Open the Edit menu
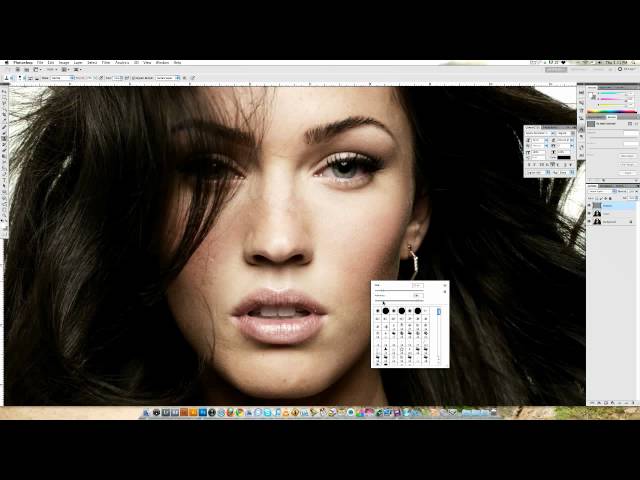The height and width of the screenshot is (480, 640). [51, 62]
